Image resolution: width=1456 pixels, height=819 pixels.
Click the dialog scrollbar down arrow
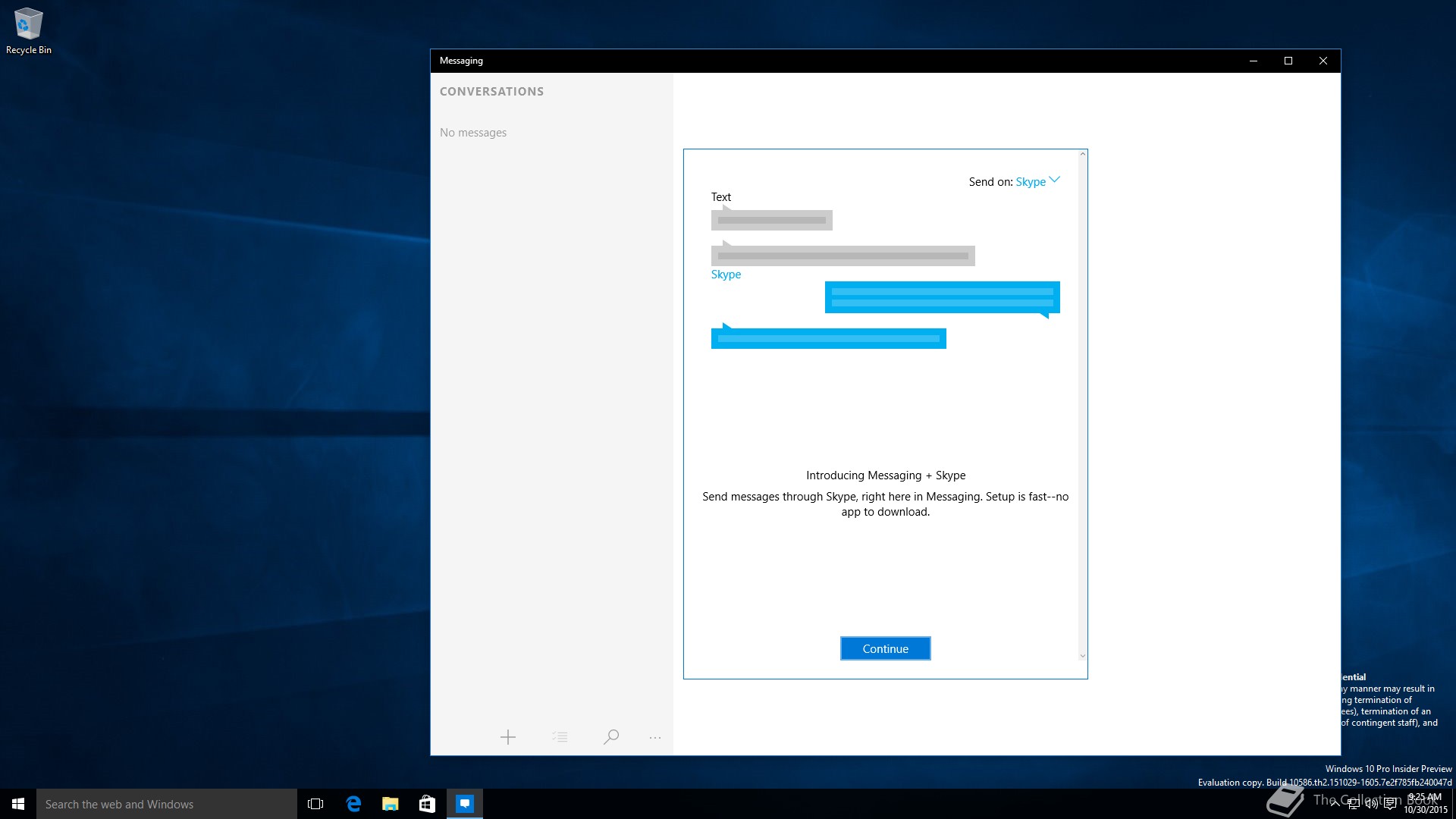[1083, 656]
